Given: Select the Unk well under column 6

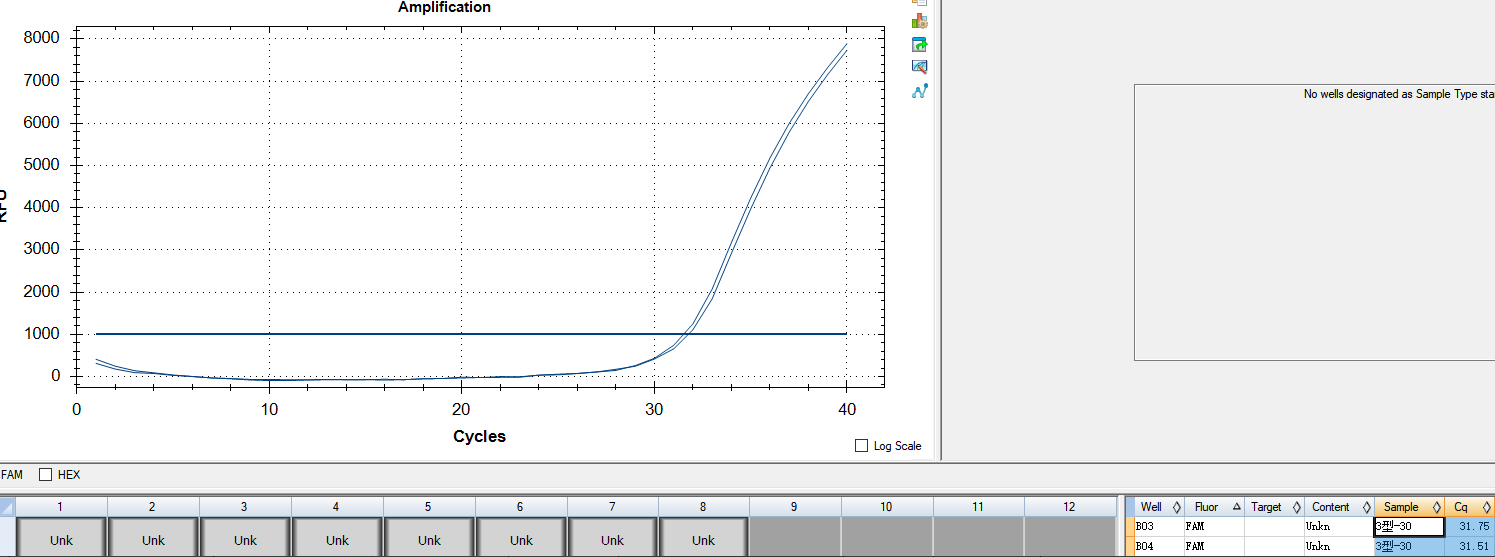Looking at the screenshot, I should pos(521,538).
